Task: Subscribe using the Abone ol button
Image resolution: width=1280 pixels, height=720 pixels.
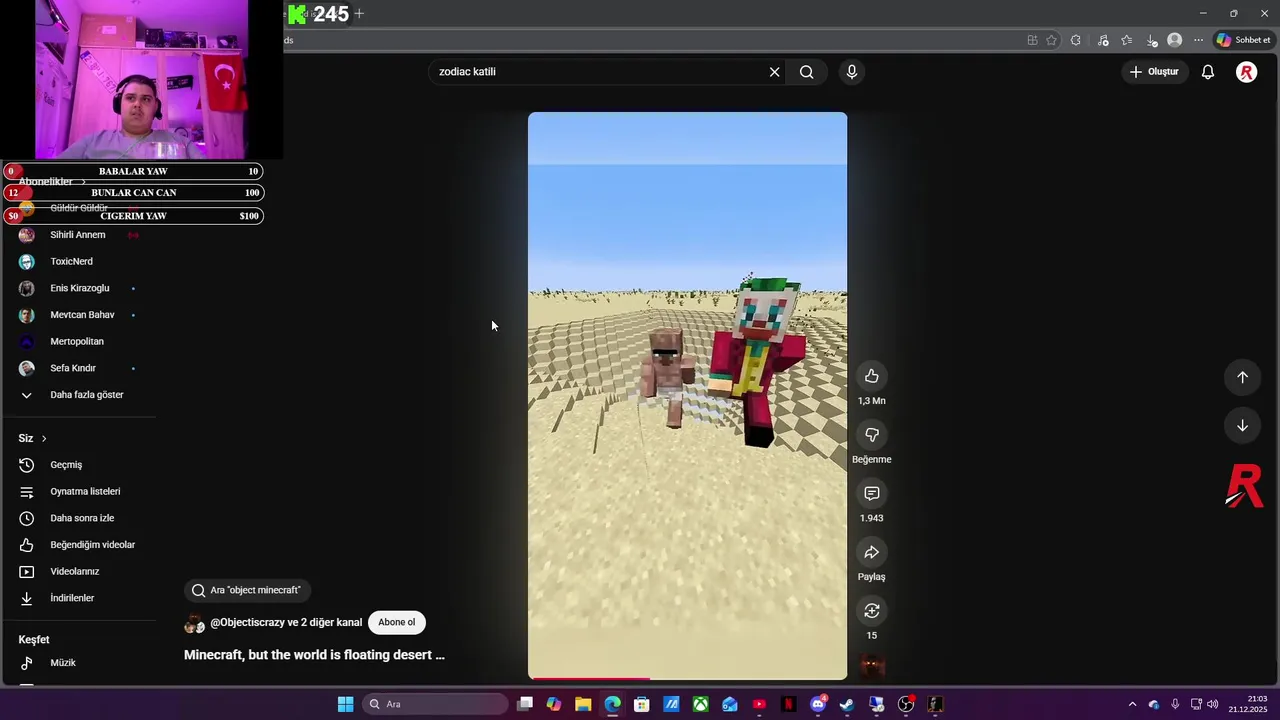Action: point(397,622)
